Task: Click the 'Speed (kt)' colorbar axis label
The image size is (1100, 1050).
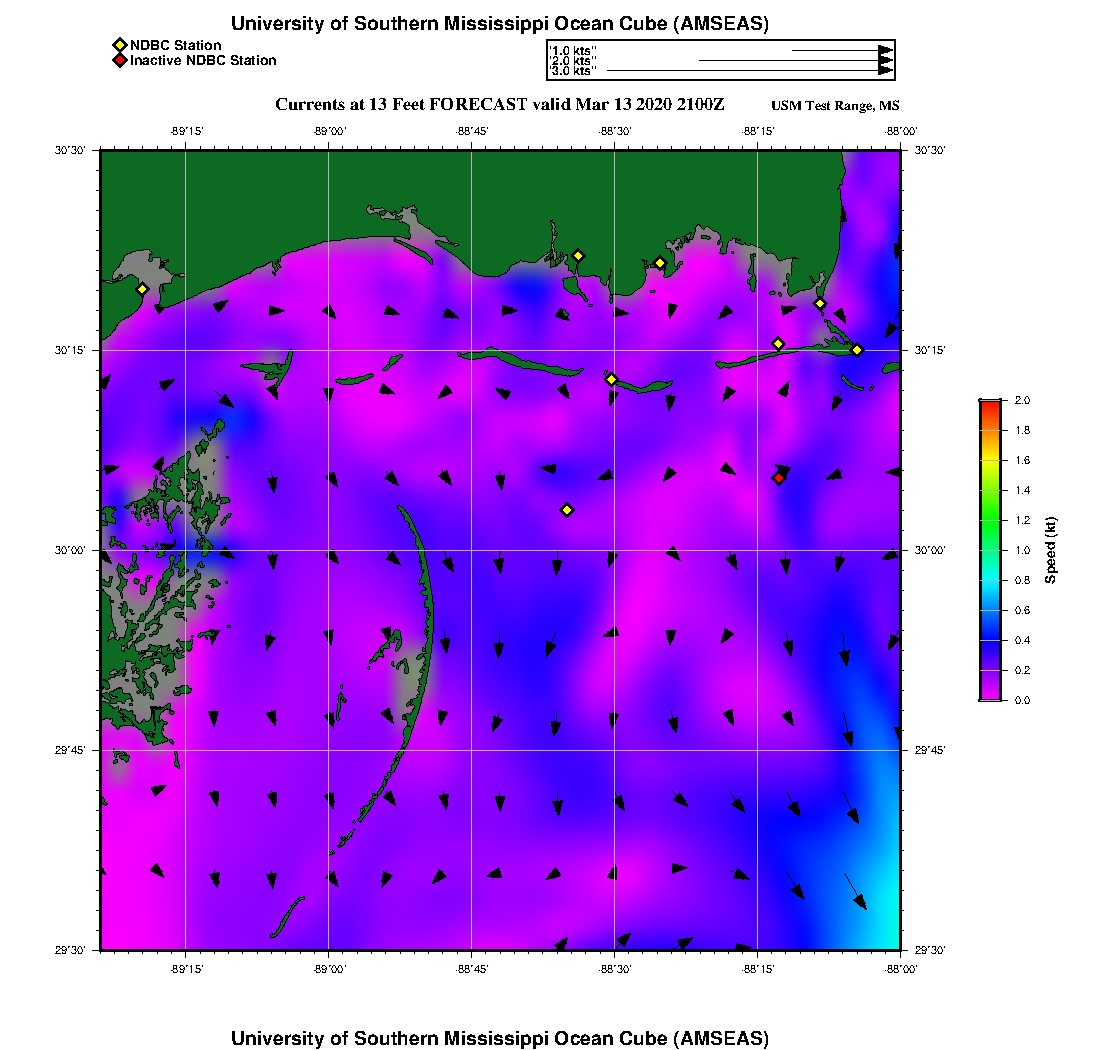Action: [1050, 550]
